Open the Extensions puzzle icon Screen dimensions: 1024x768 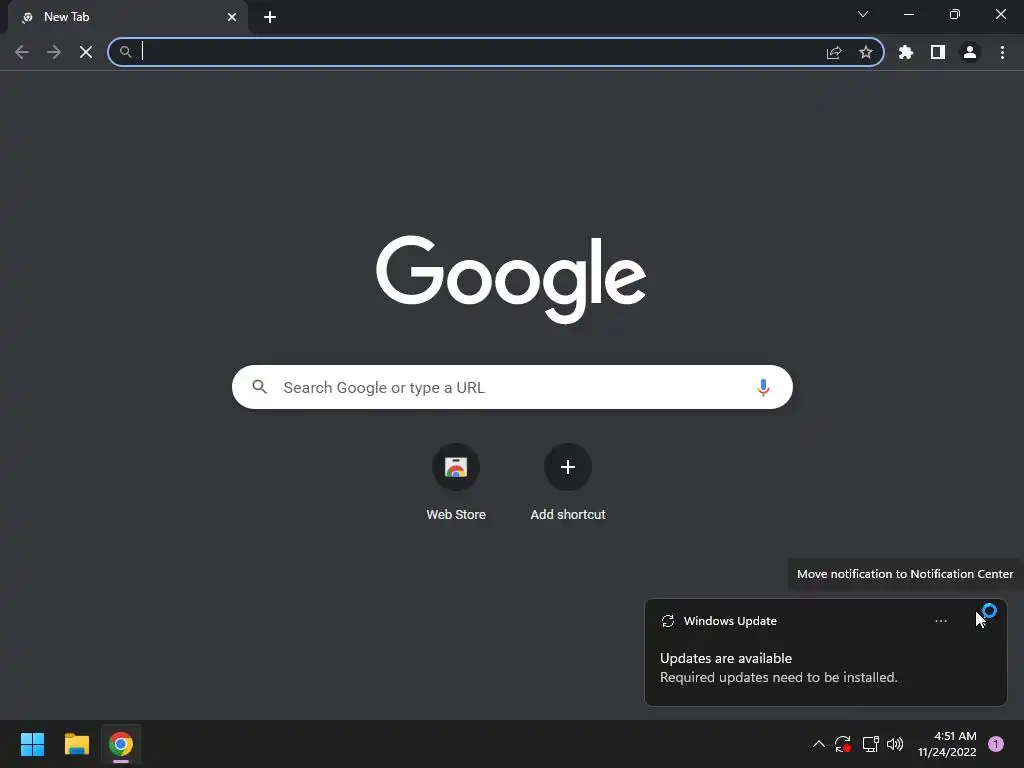point(906,52)
